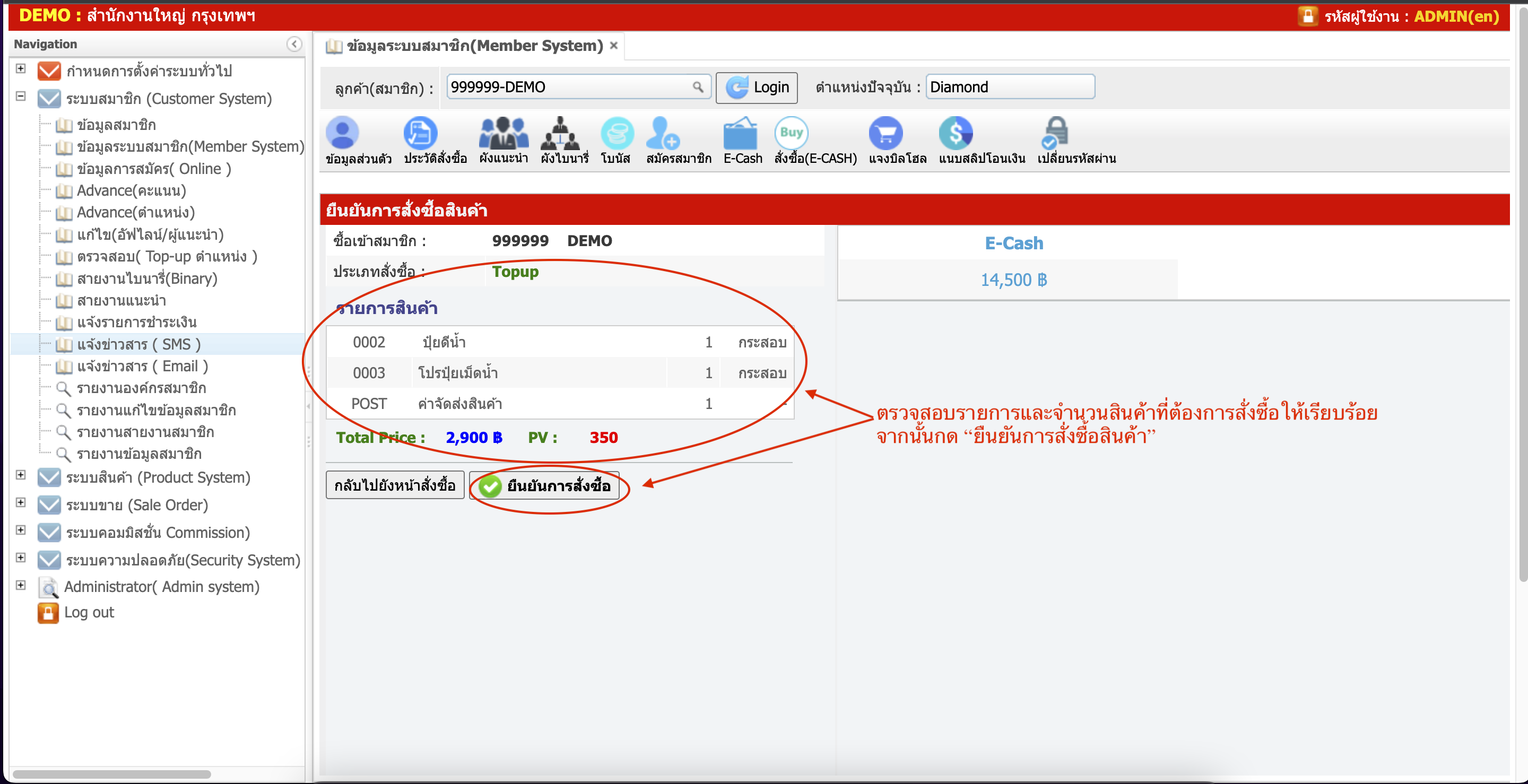Expand the ระบบขาย (Sale Order) node
This screenshot has width=1528, height=784.
(21, 502)
